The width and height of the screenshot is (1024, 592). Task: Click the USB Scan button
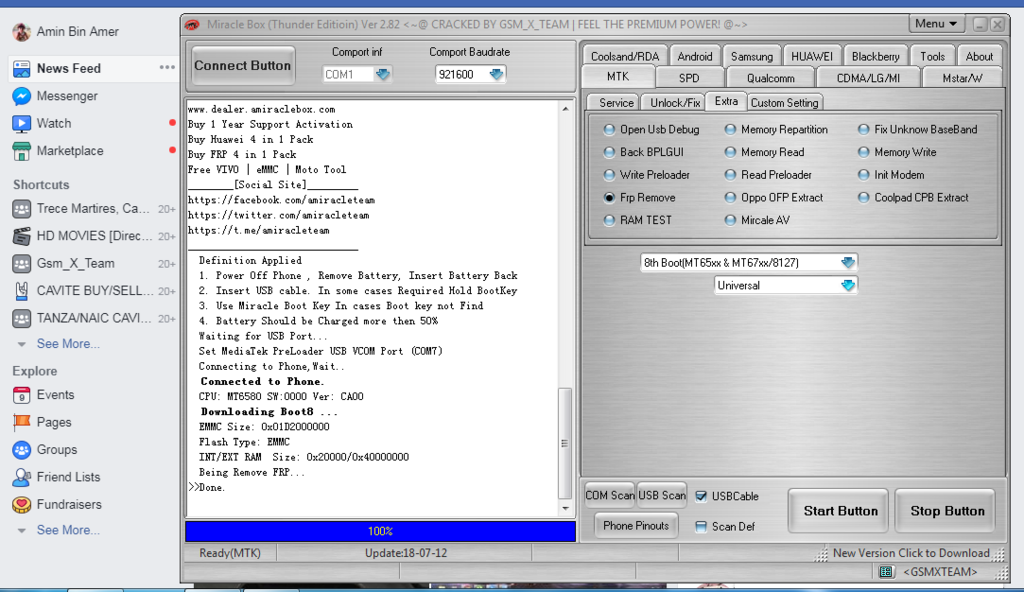(x=662, y=495)
